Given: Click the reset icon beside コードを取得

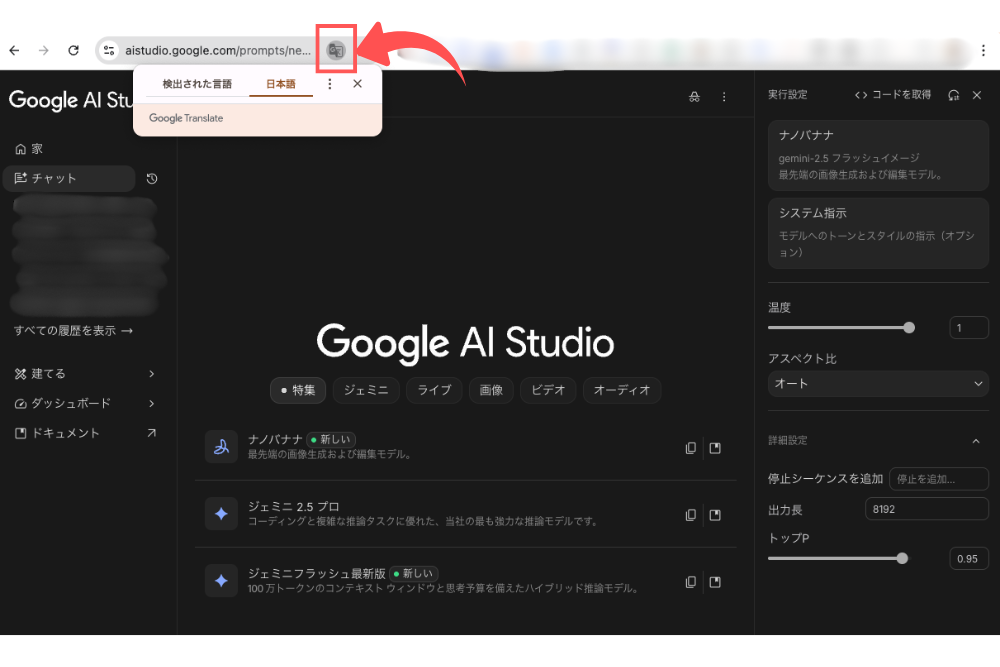Looking at the screenshot, I should coord(954,95).
